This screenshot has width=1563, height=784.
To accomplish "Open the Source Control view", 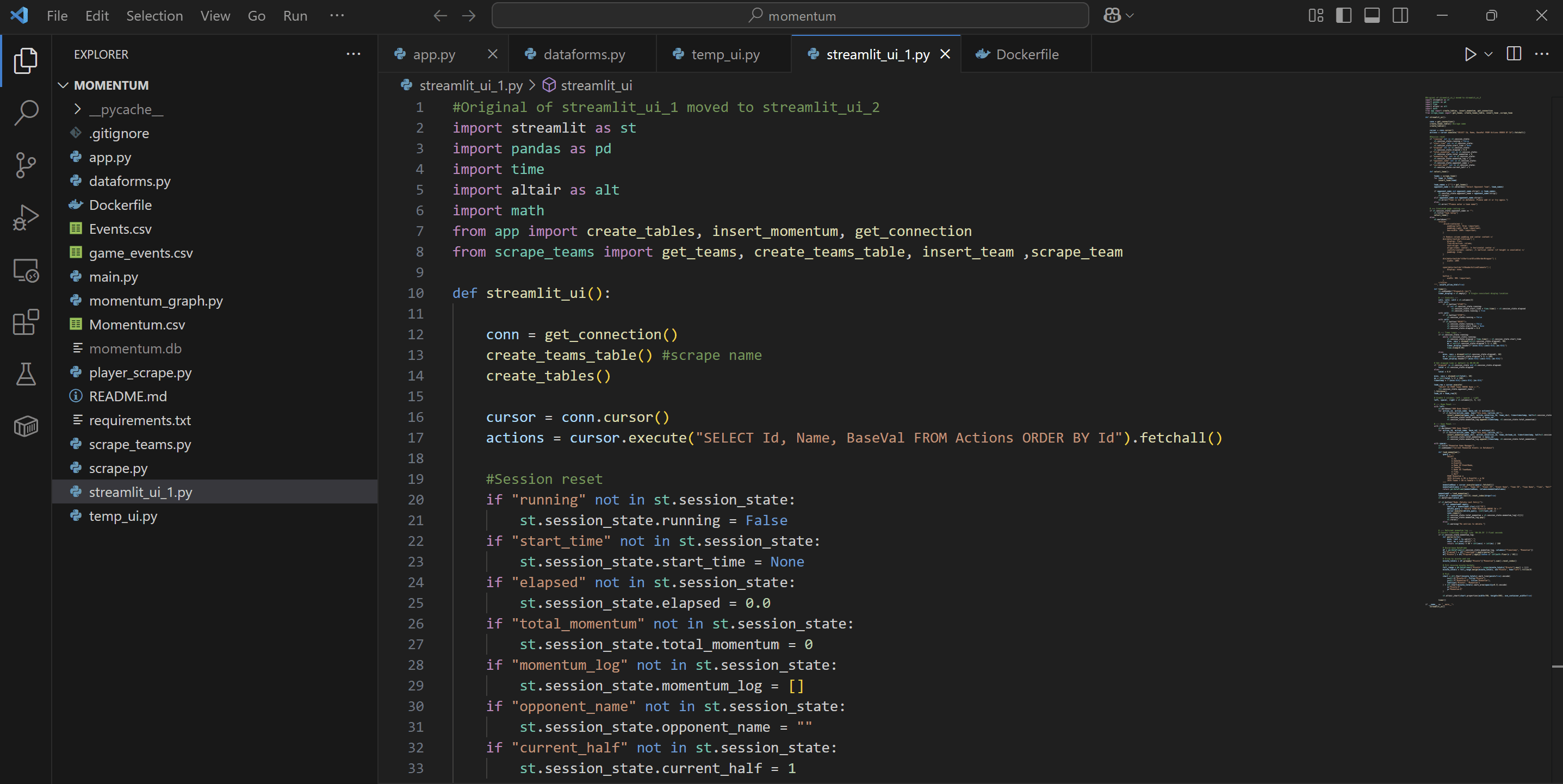I will 26,165.
